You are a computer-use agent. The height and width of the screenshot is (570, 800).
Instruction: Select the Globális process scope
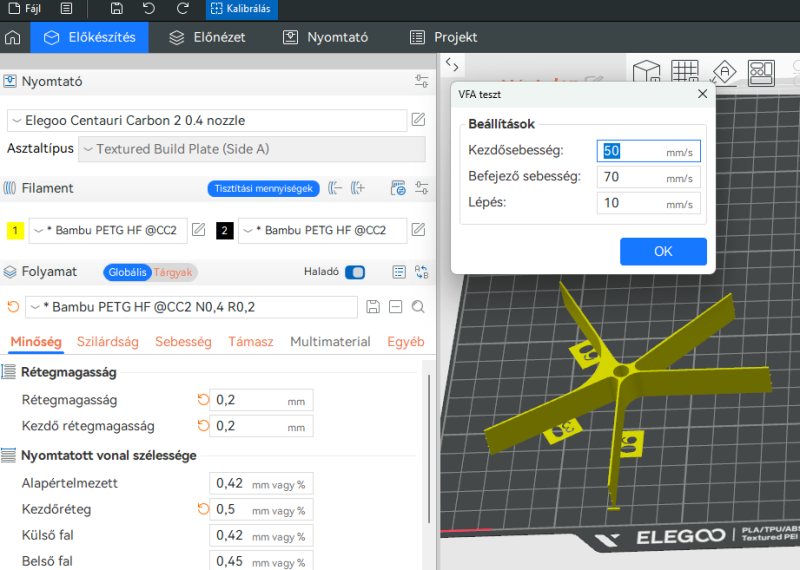pyautogui.click(x=127, y=272)
